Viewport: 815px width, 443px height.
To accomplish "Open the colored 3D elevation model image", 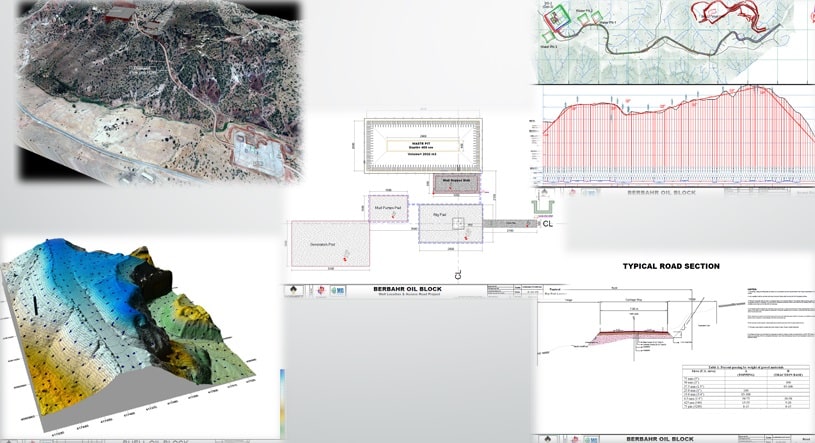I will (x=128, y=334).
